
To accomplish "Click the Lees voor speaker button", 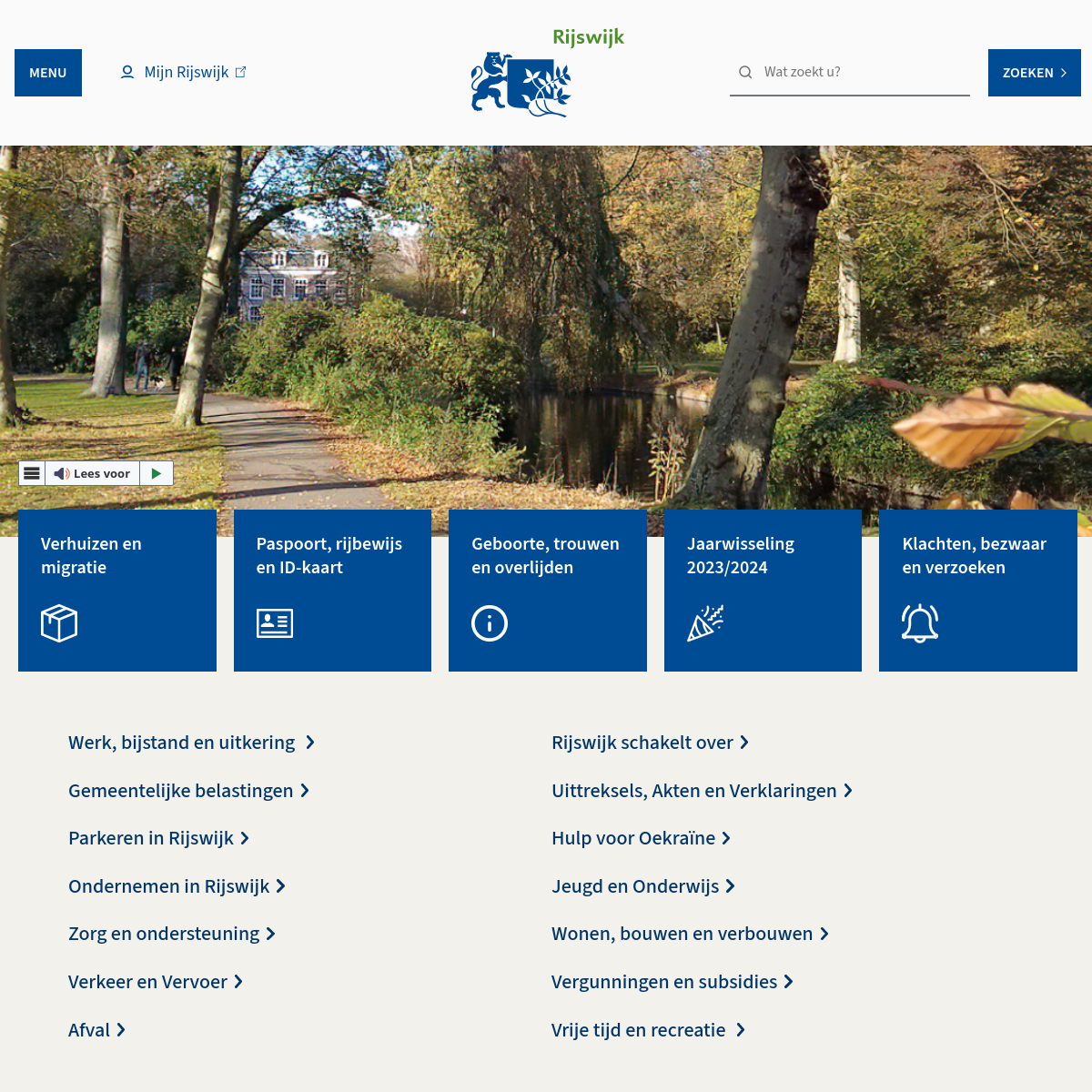I will [x=92, y=473].
